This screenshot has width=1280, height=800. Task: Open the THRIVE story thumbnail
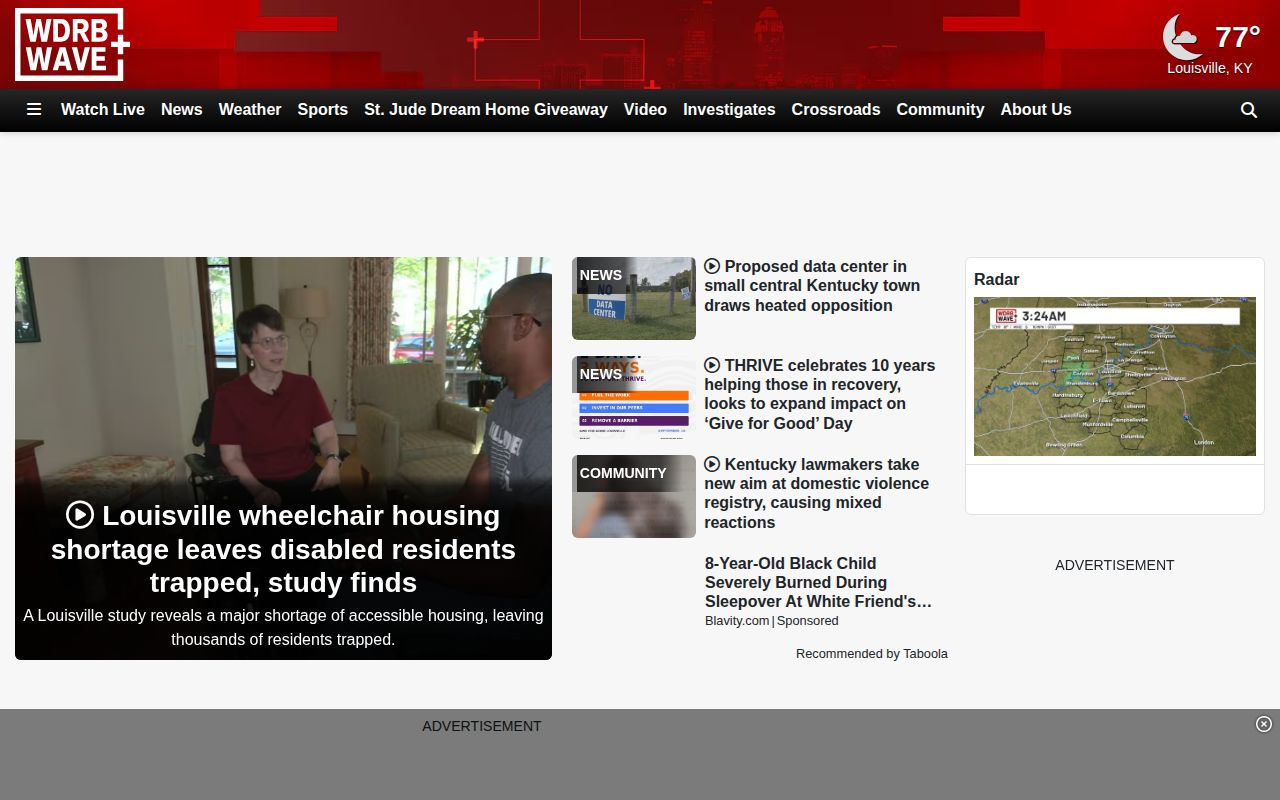634,397
